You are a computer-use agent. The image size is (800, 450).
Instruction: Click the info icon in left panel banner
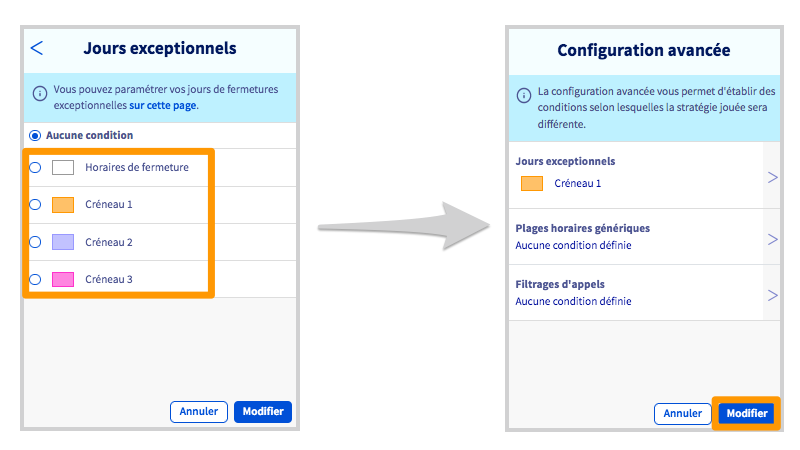coord(40,92)
